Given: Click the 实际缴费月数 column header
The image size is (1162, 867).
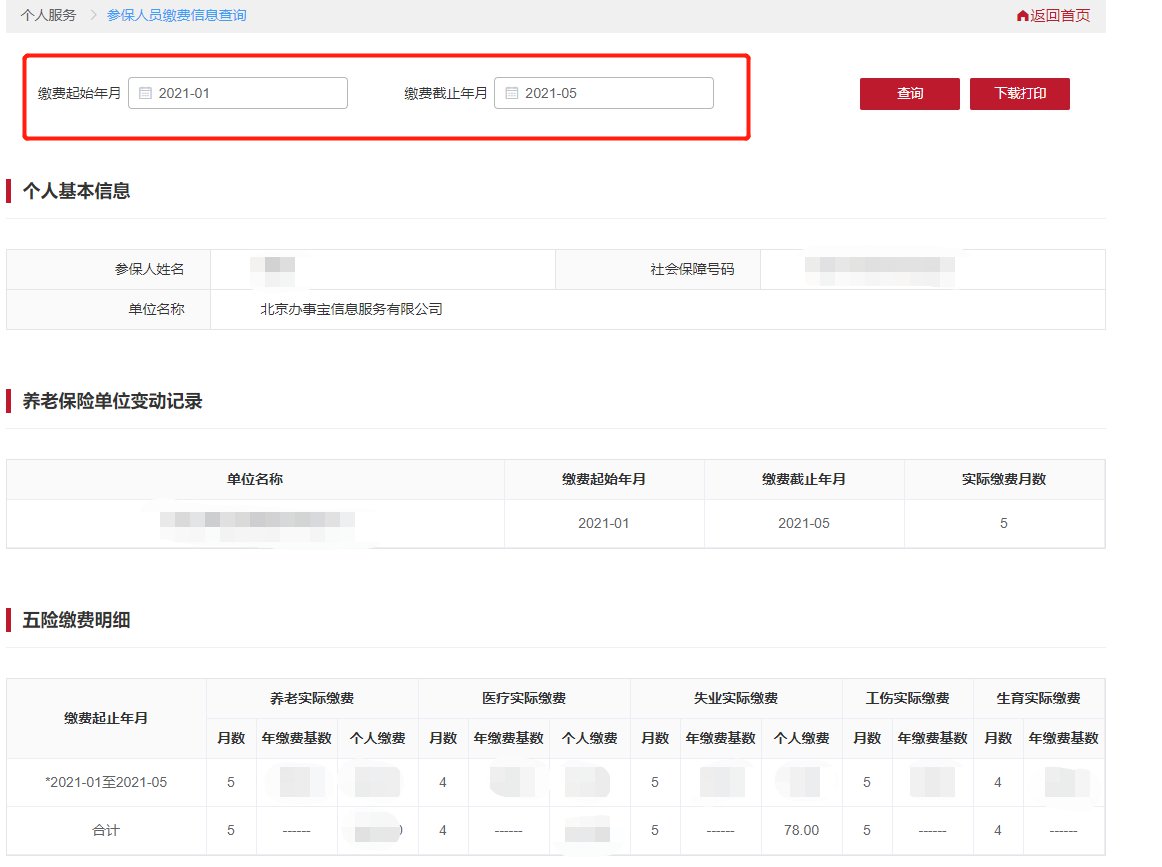Looking at the screenshot, I should pyautogui.click(x=1004, y=479).
